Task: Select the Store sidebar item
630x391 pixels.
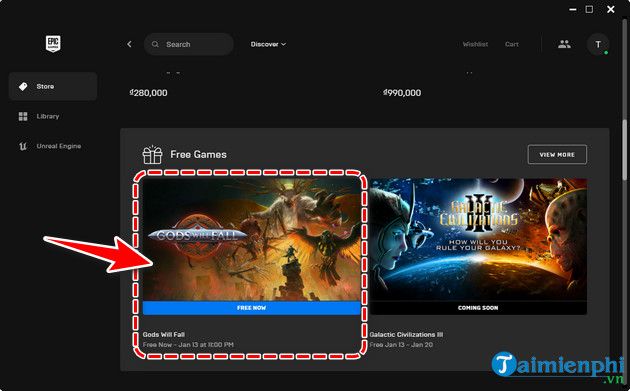Action: tap(53, 86)
